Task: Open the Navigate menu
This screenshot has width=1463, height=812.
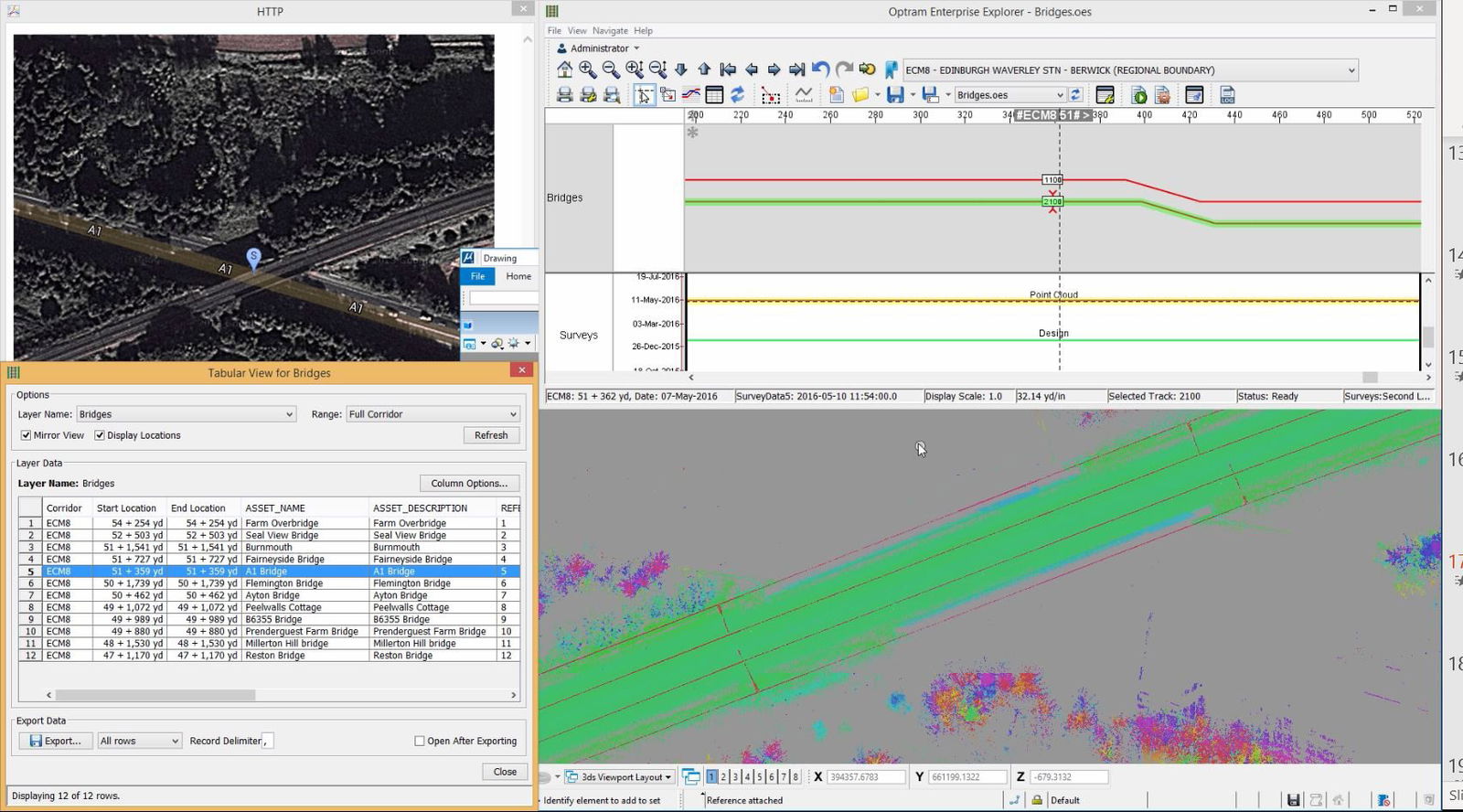Action: point(610,30)
